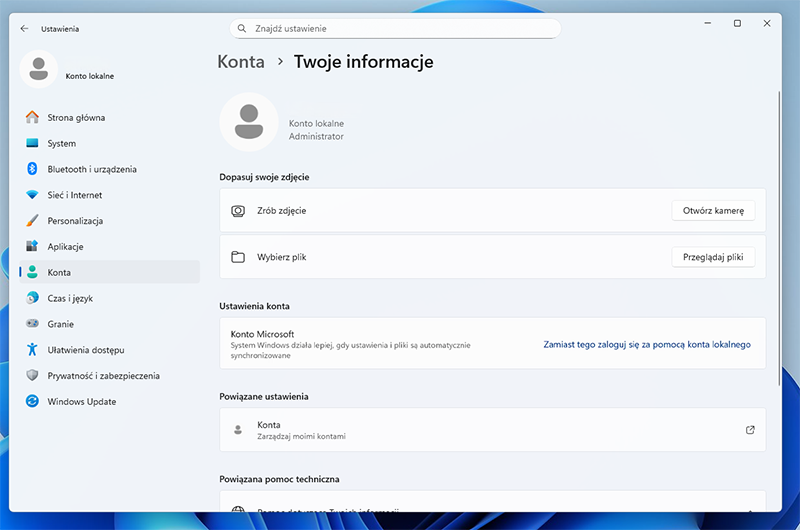The image size is (800, 530).
Task: Click Otwórz kamerę button
Action: point(713,211)
